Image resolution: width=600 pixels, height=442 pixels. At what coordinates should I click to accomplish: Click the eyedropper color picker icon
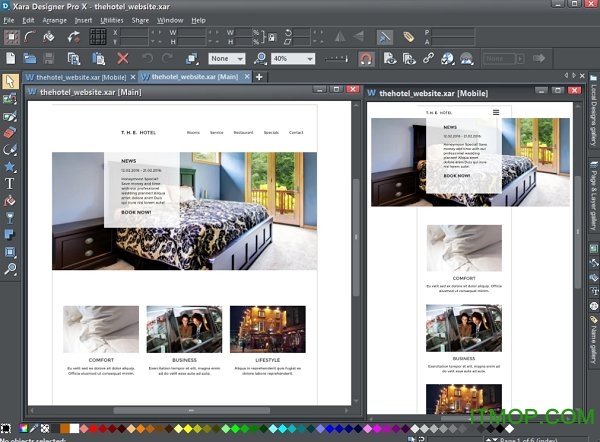click(x=34, y=429)
